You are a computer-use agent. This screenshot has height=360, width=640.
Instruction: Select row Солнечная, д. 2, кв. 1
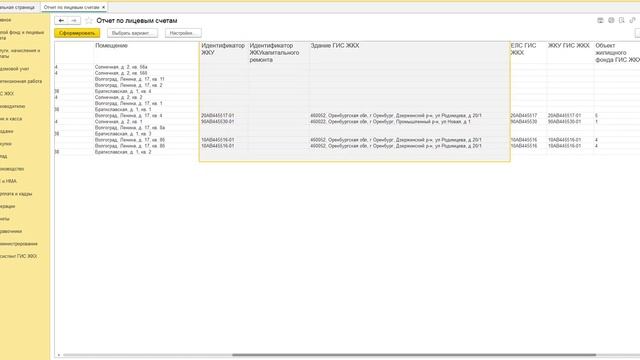[118, 122]
